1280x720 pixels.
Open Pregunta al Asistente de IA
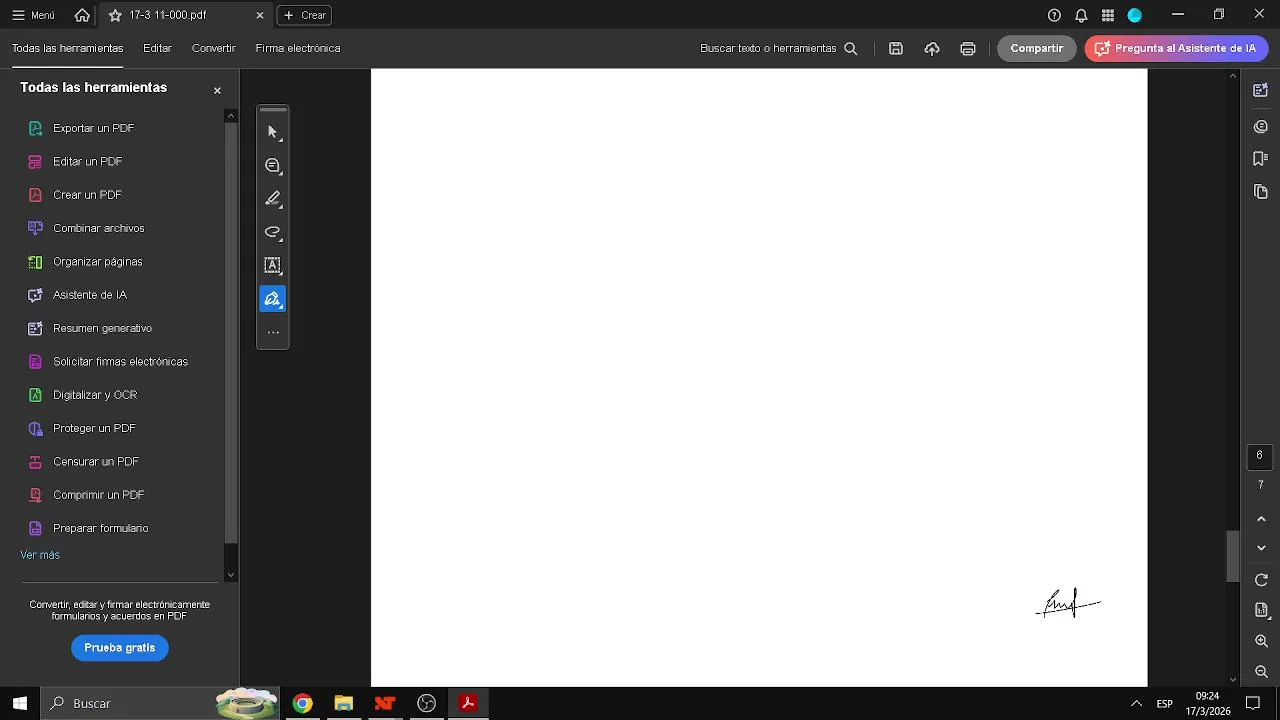point(1176,48)
